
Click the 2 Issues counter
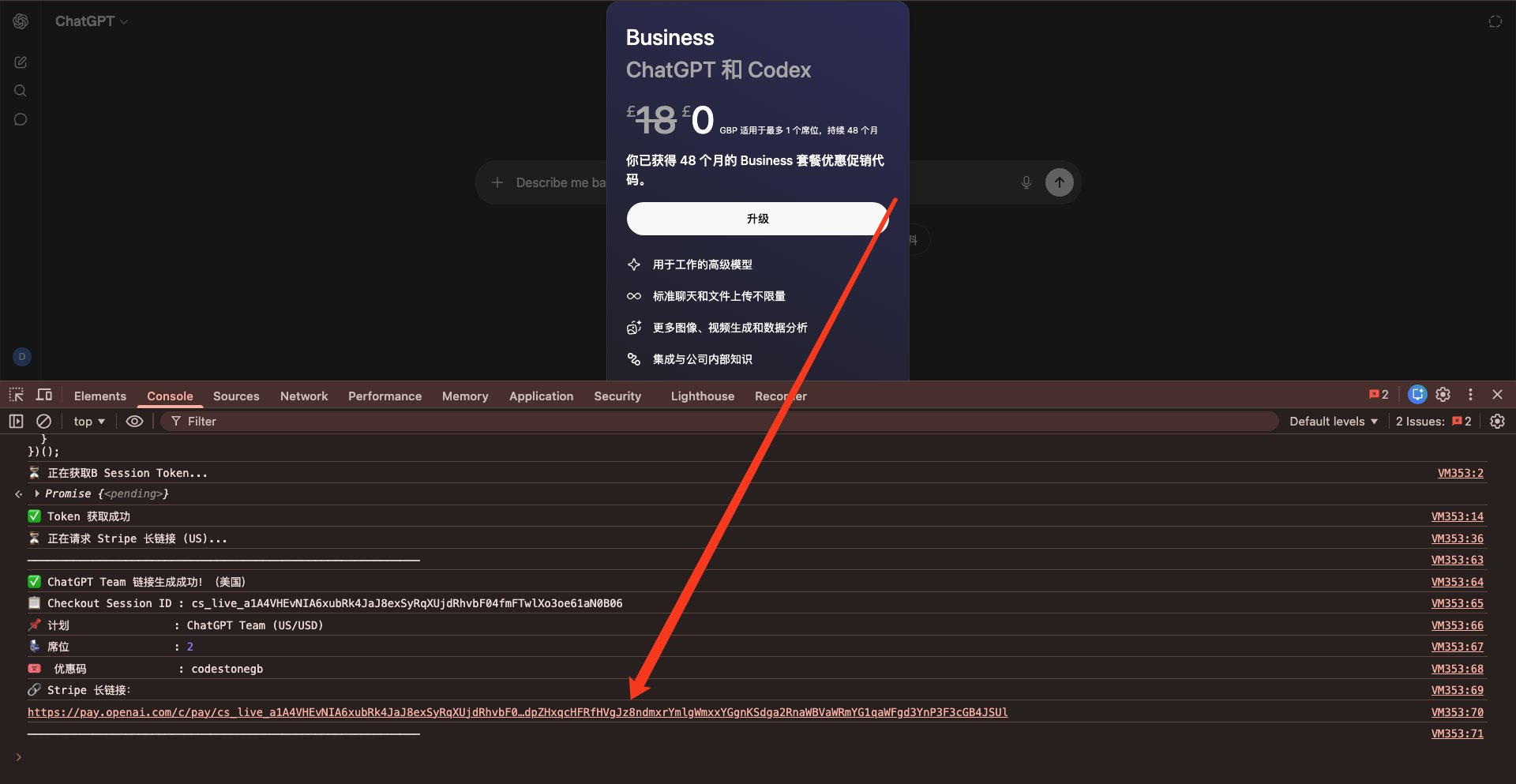[x=1433, y=422]
